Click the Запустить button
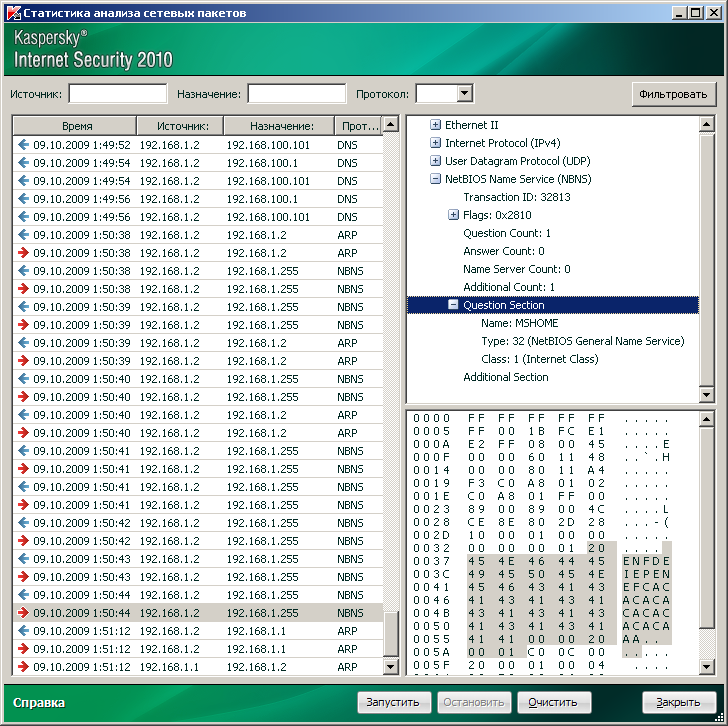 click(x=394, y=702)
